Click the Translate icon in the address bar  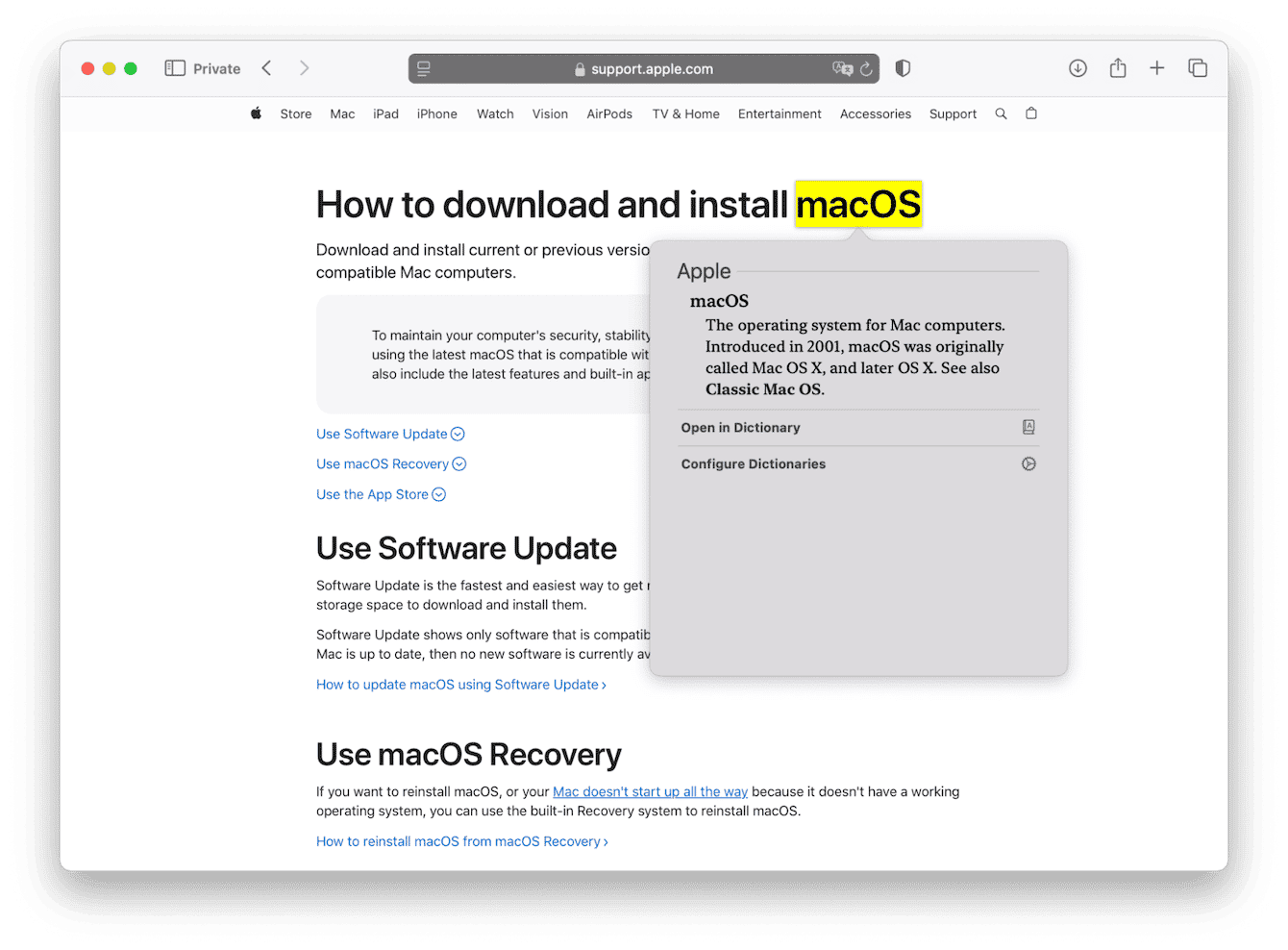click(x=840, y=68)
